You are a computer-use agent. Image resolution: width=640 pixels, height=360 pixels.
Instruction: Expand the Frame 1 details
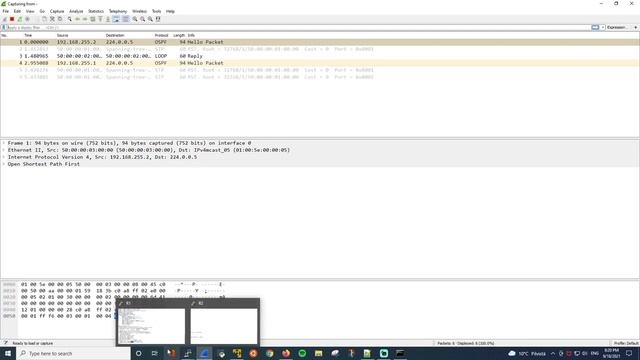(x=4, y=143)
